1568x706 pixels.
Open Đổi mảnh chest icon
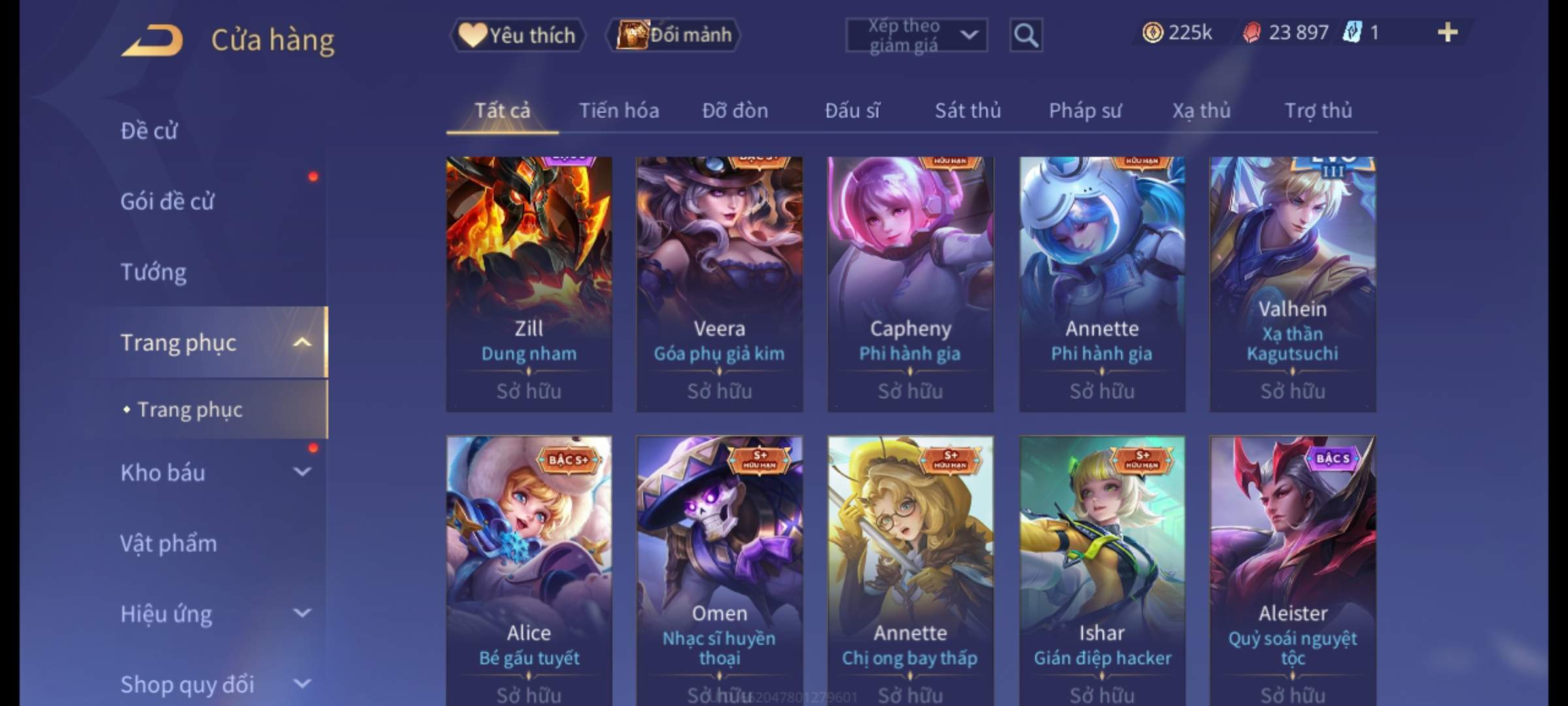point(674,35)
